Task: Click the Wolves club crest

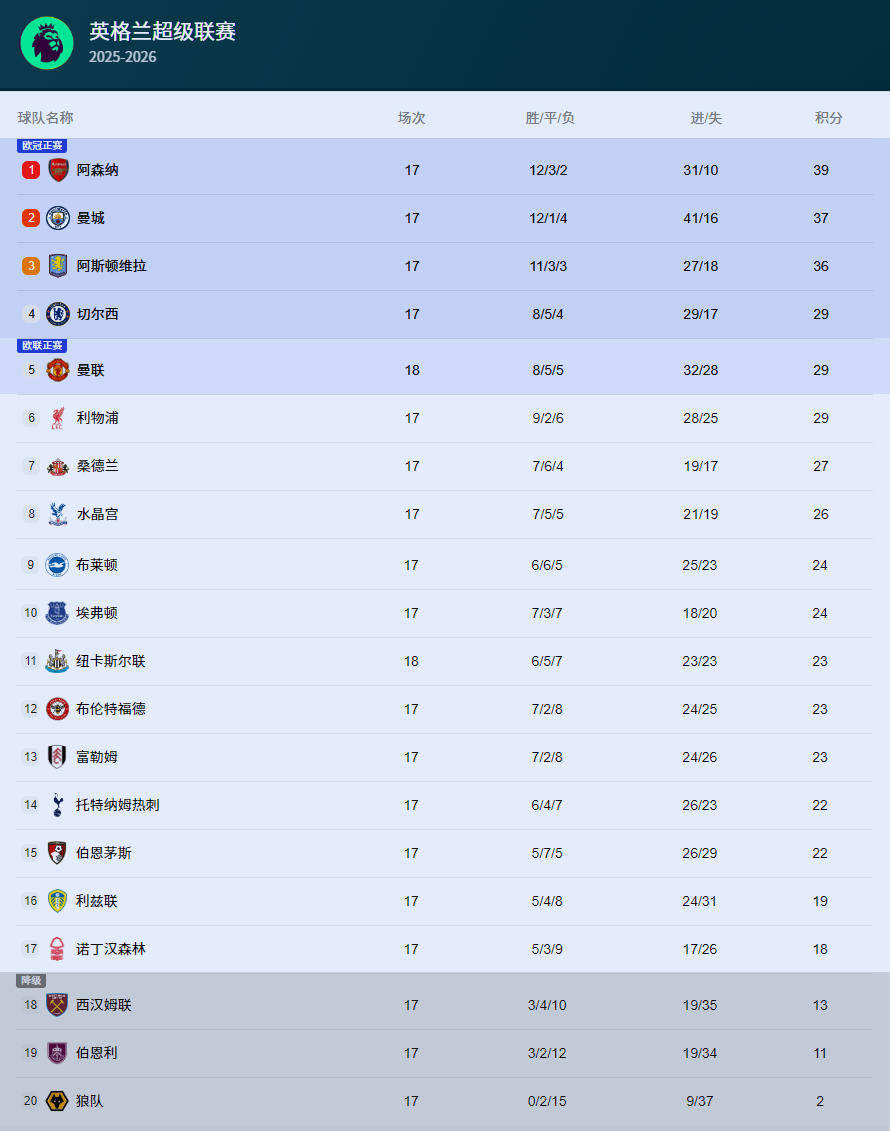Action: 57,1101
